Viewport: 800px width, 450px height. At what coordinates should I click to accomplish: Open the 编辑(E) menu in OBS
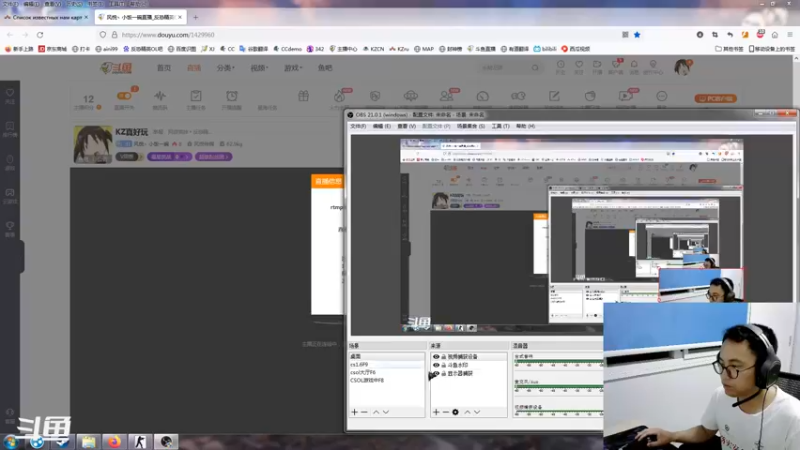click(381, 126)
